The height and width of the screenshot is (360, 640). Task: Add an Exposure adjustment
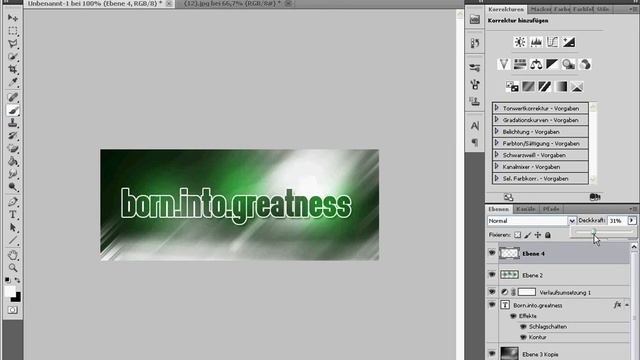click(569, 42)
